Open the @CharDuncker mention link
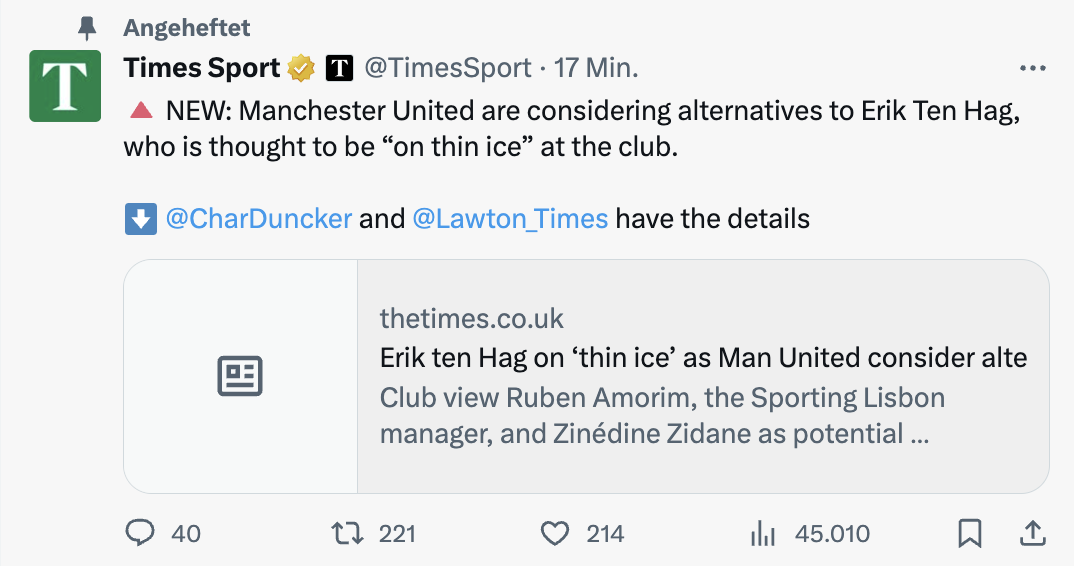Screen dimensions: 1074x566 coord(258,218)
